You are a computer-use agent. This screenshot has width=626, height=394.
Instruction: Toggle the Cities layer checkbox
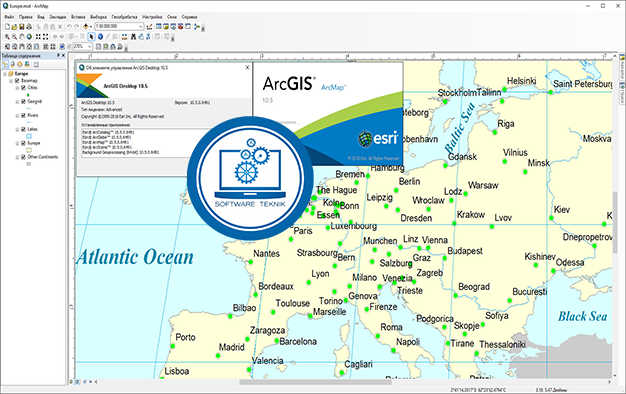pyautogui.click(x=23, y=87)
